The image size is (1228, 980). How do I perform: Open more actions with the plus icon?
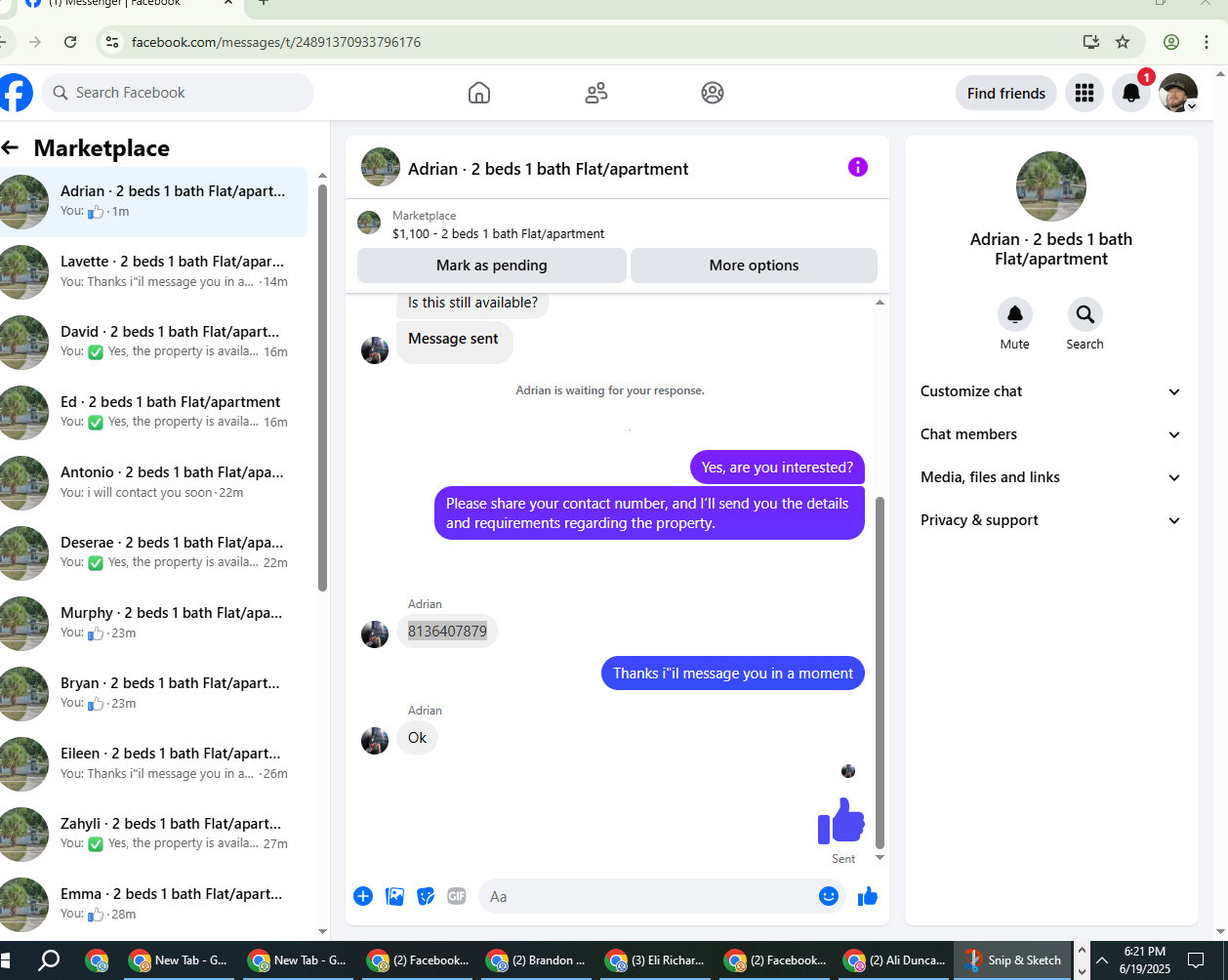(x=363, y=896)
